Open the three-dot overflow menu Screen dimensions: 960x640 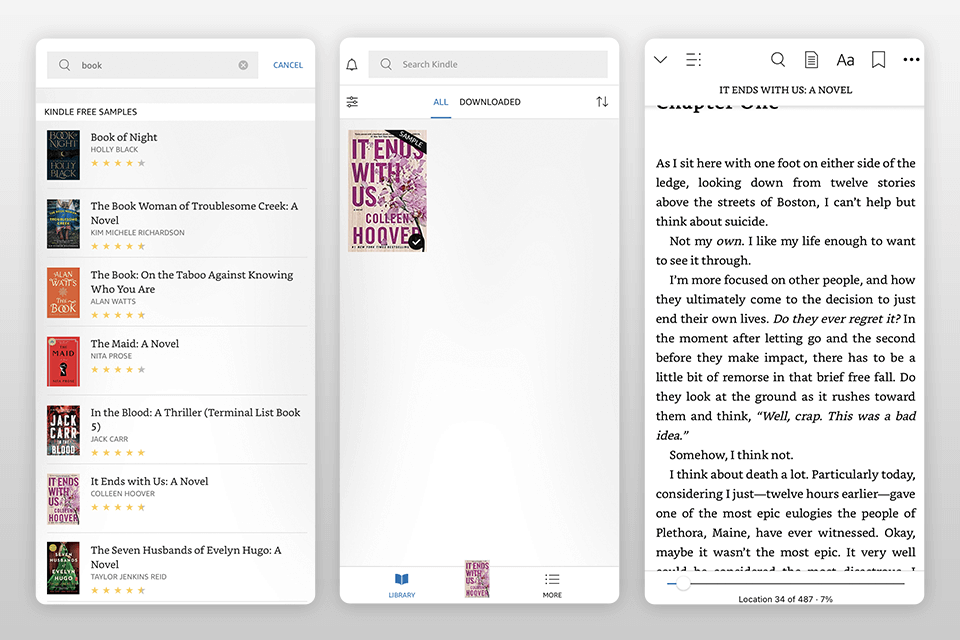tap(911, 59)
